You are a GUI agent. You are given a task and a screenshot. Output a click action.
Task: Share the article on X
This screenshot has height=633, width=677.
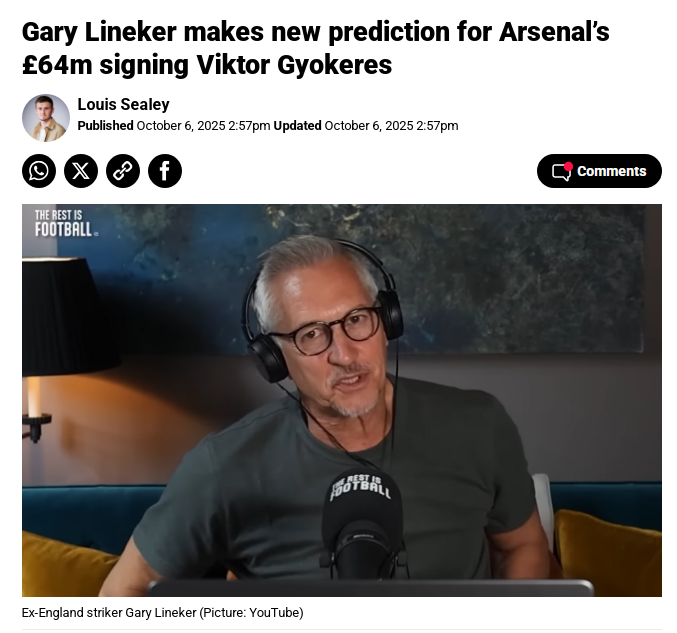point(81,171)
